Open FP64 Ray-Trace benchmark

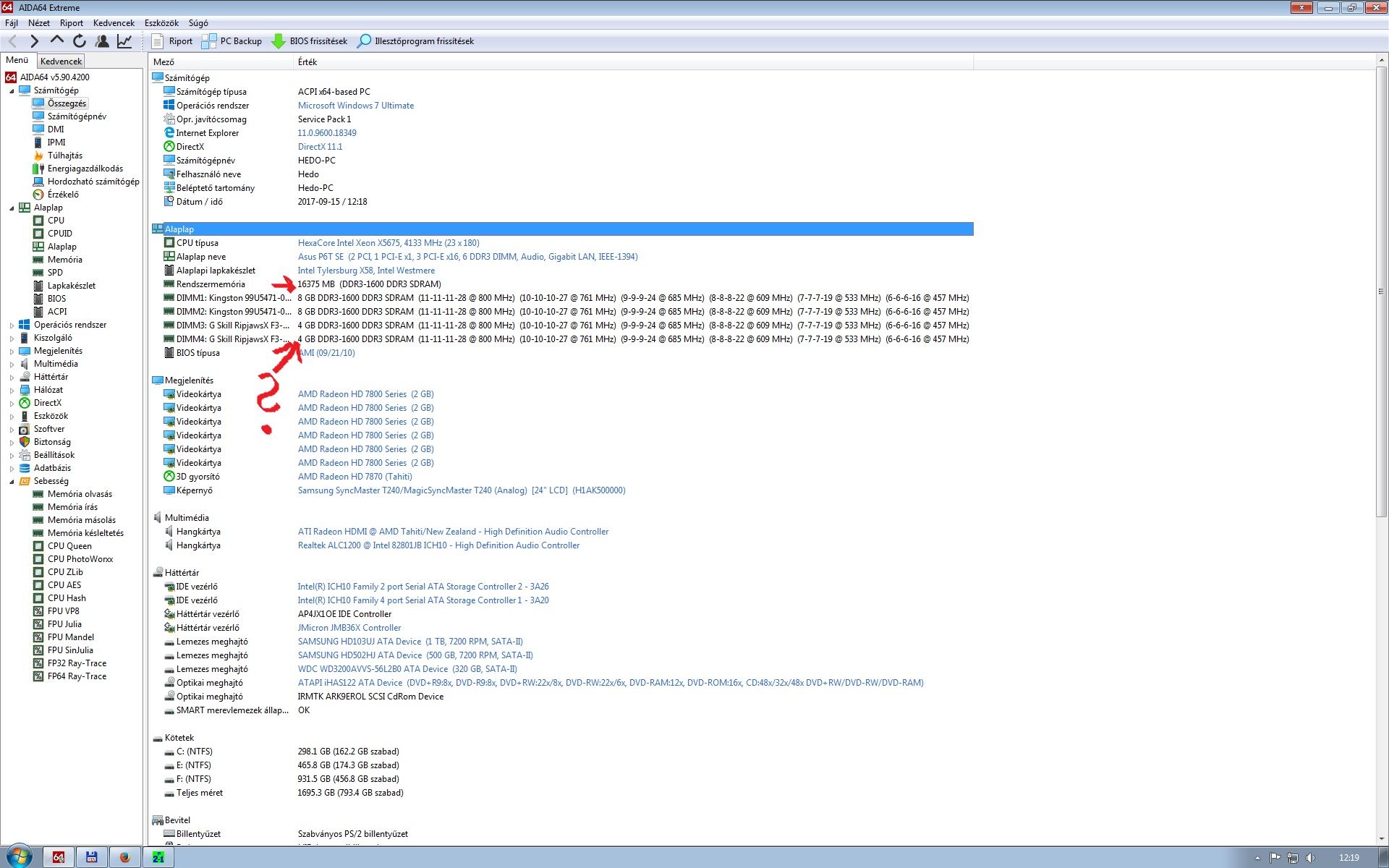pos(77,676)
